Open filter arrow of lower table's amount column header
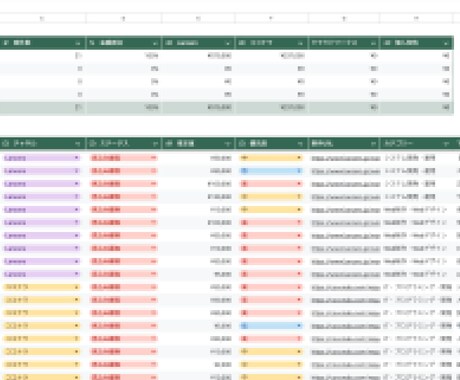 pyautogui.click(x=228, y=144)
